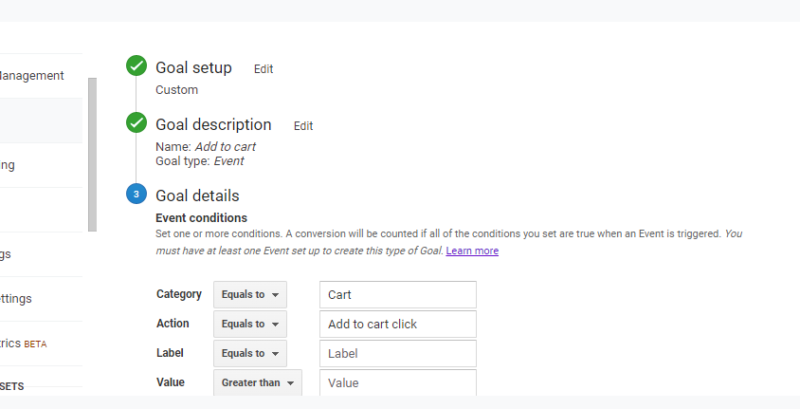Image resolution: width=800 pixels, height=409 pixels.
Task: Select the empty Value input field
Action: pos(397,383)
